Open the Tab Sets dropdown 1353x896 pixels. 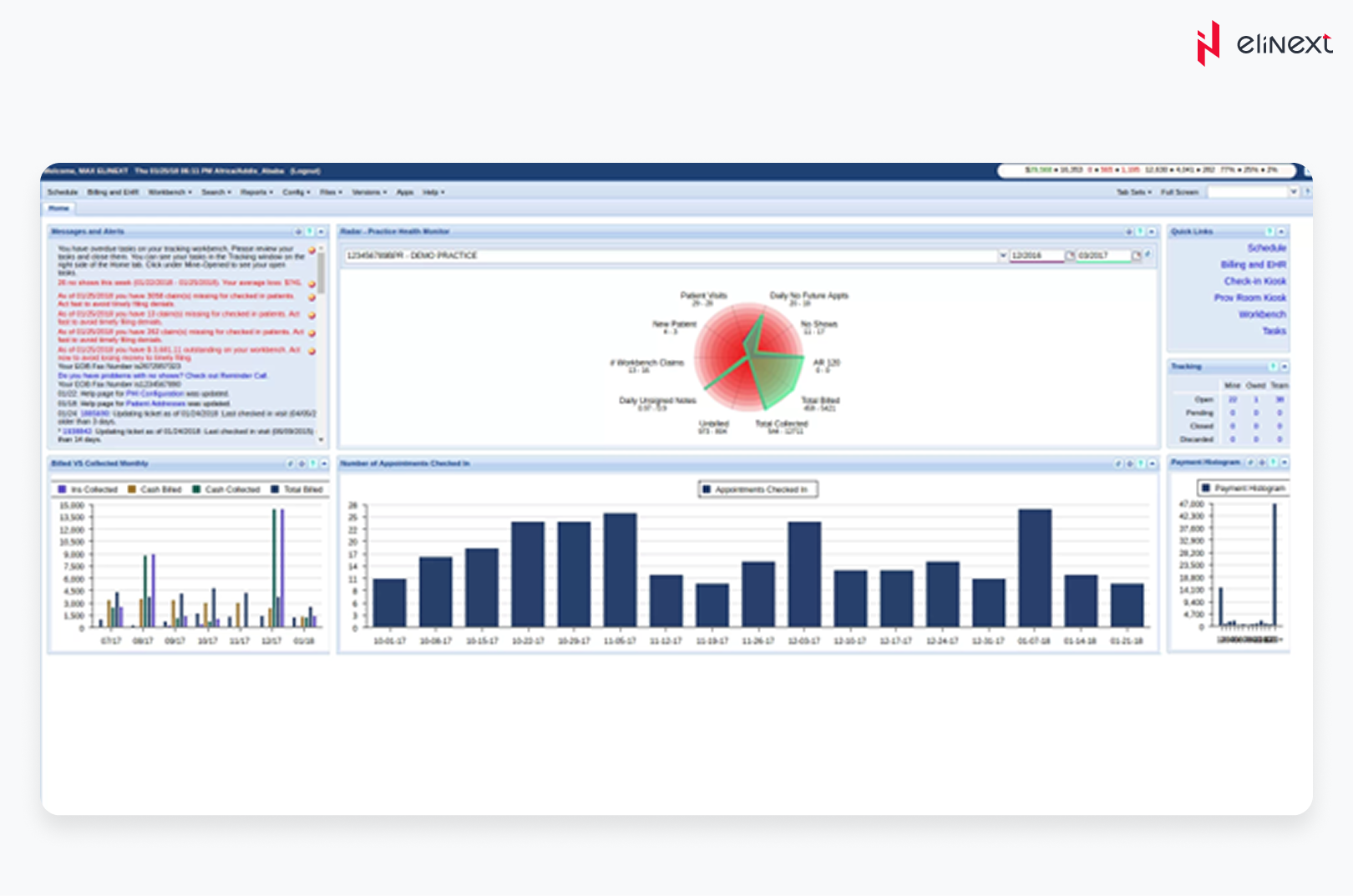(x=1133, y=192)
